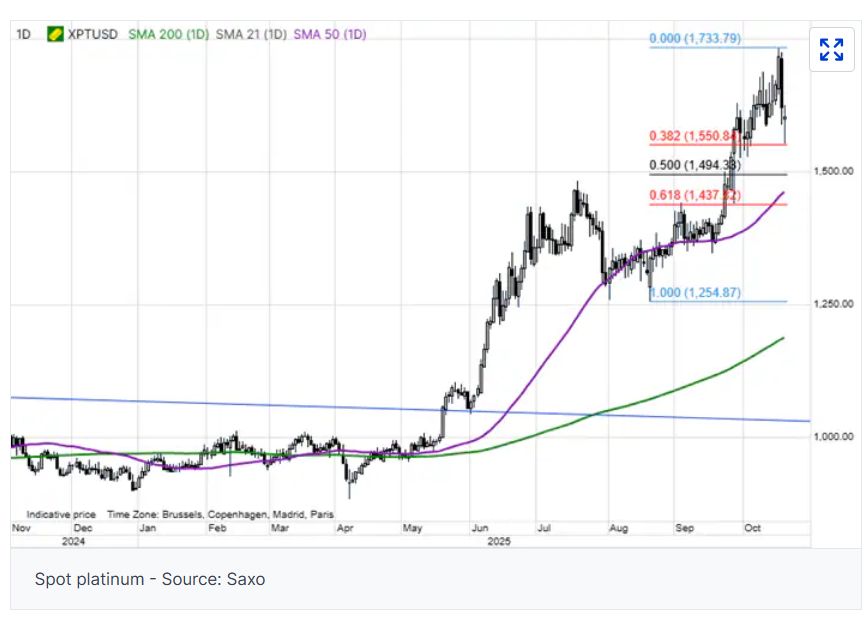Select the 1D timeframe label

[x=24, y=34]
